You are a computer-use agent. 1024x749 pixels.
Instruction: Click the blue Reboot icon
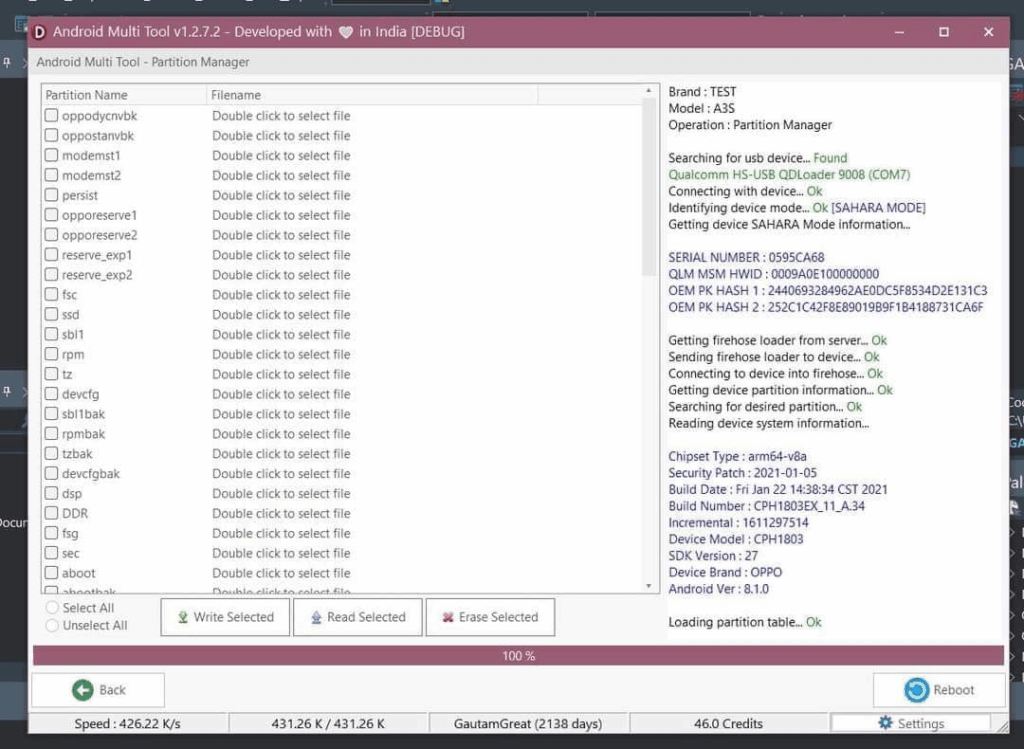(x=916, y=690)
